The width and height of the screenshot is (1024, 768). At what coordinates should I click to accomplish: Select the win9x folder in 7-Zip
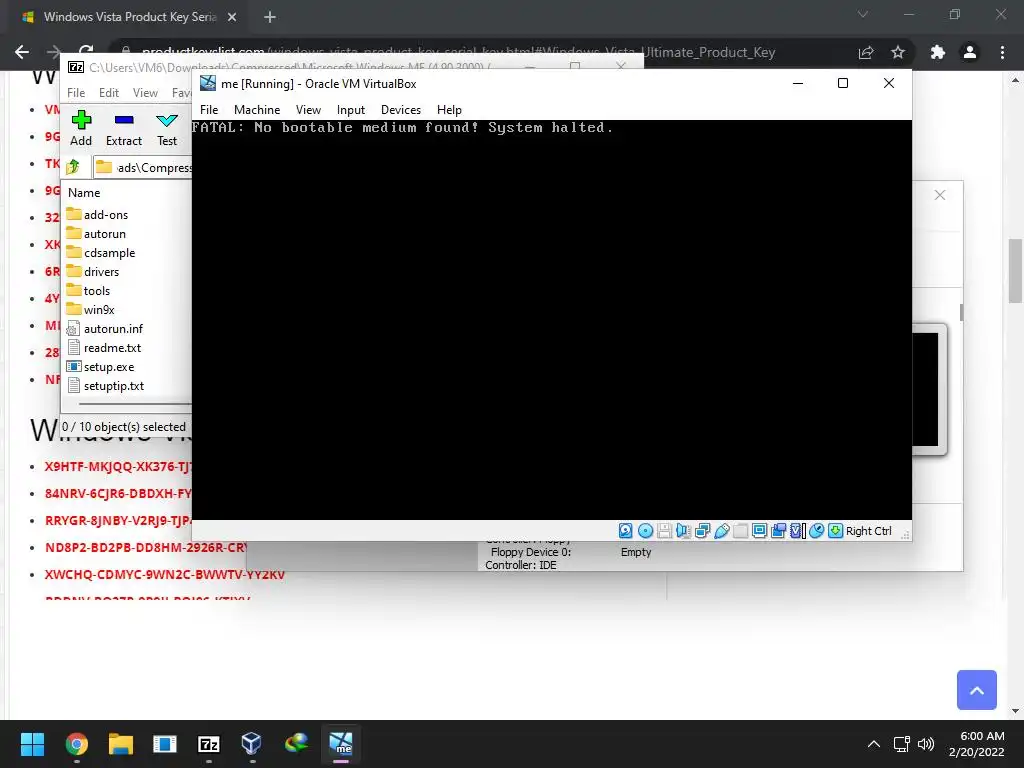pos(91,310)
